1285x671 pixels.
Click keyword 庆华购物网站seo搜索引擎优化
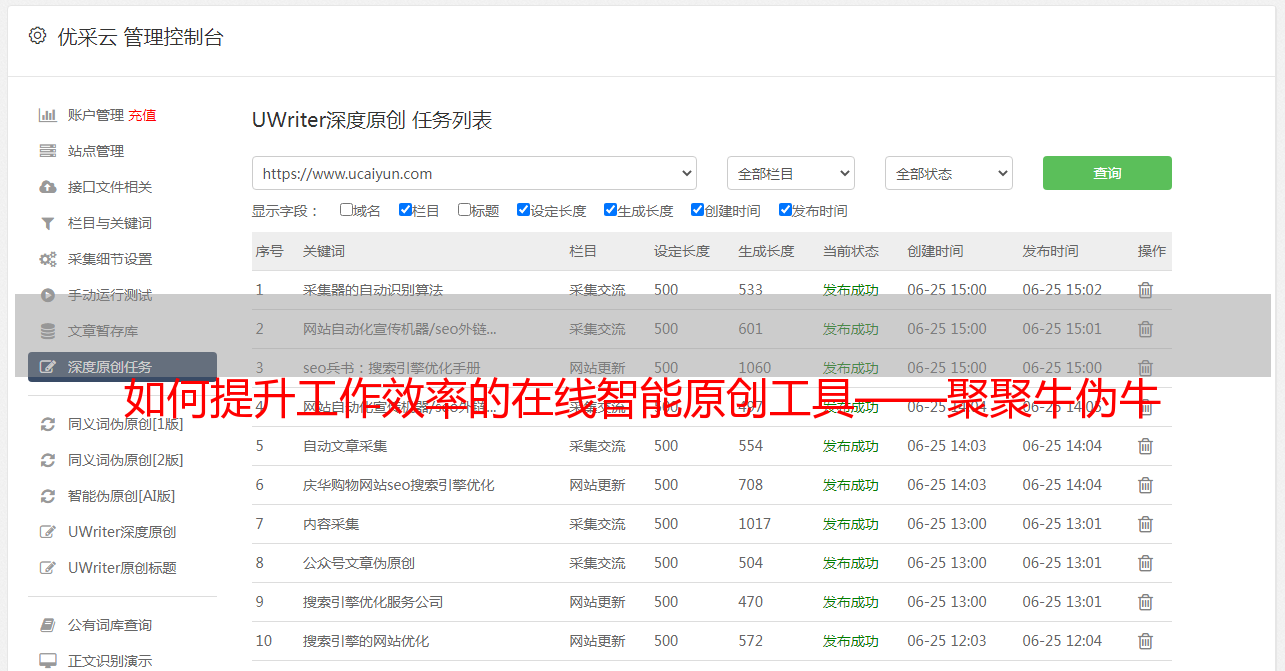[x=399, y=485]
